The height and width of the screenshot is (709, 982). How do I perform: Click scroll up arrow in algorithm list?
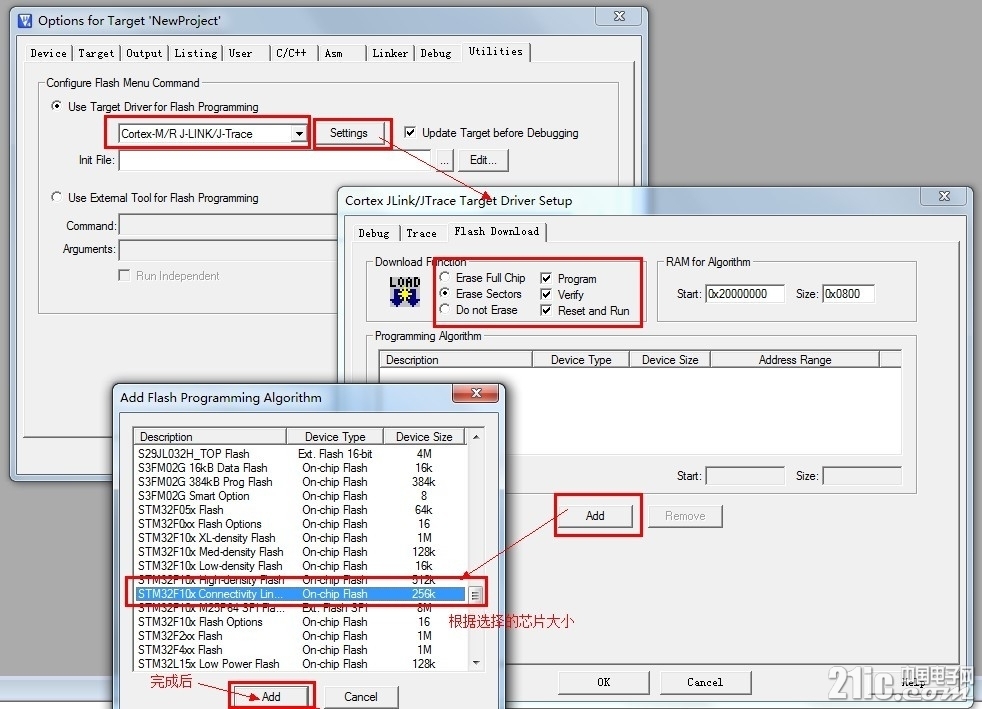click(476, 437)
